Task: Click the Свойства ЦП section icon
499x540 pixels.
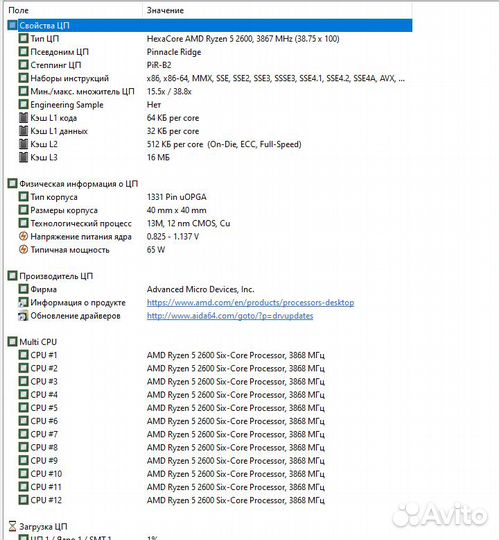Action: coord(12,25)
